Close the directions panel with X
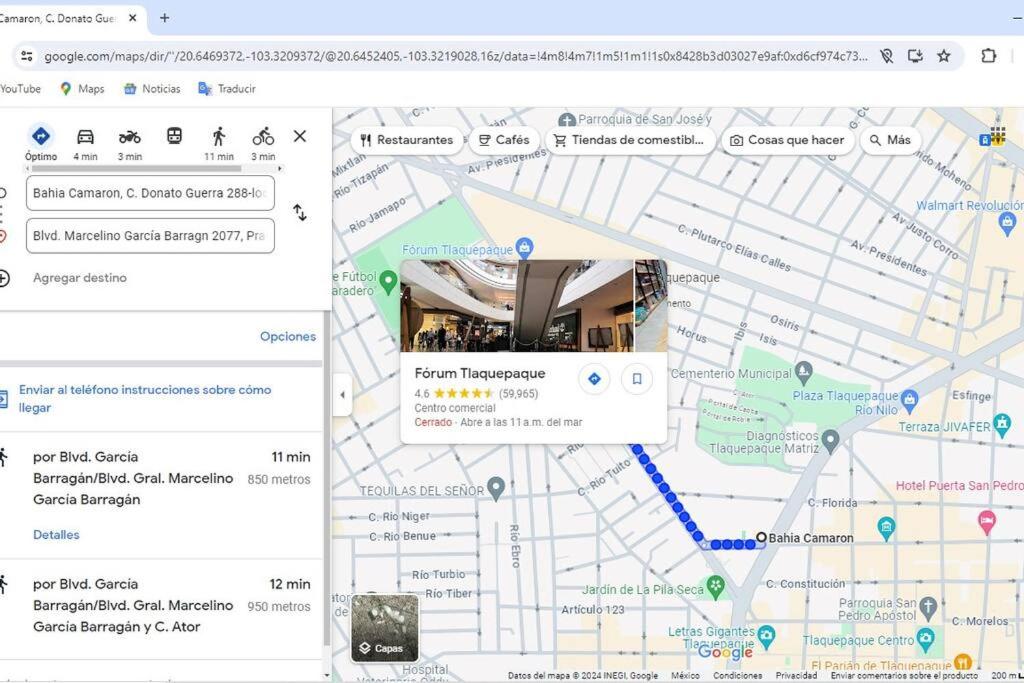 [300, 136]
